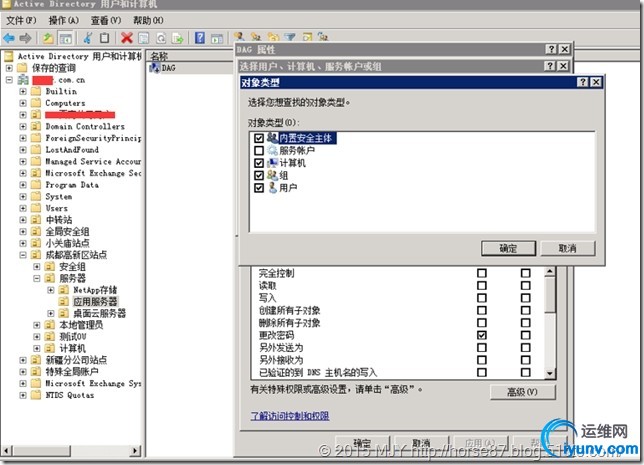Click help button on 选择用户、计算机 title bar

(x=550, y=66)
